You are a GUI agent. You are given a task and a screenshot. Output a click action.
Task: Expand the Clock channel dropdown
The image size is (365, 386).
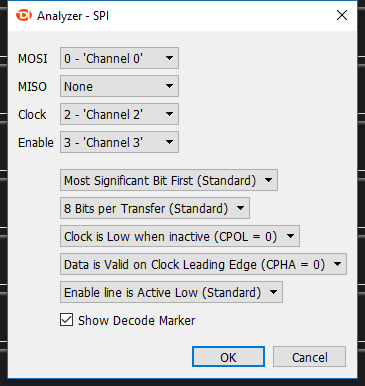(x=119, y=114)
